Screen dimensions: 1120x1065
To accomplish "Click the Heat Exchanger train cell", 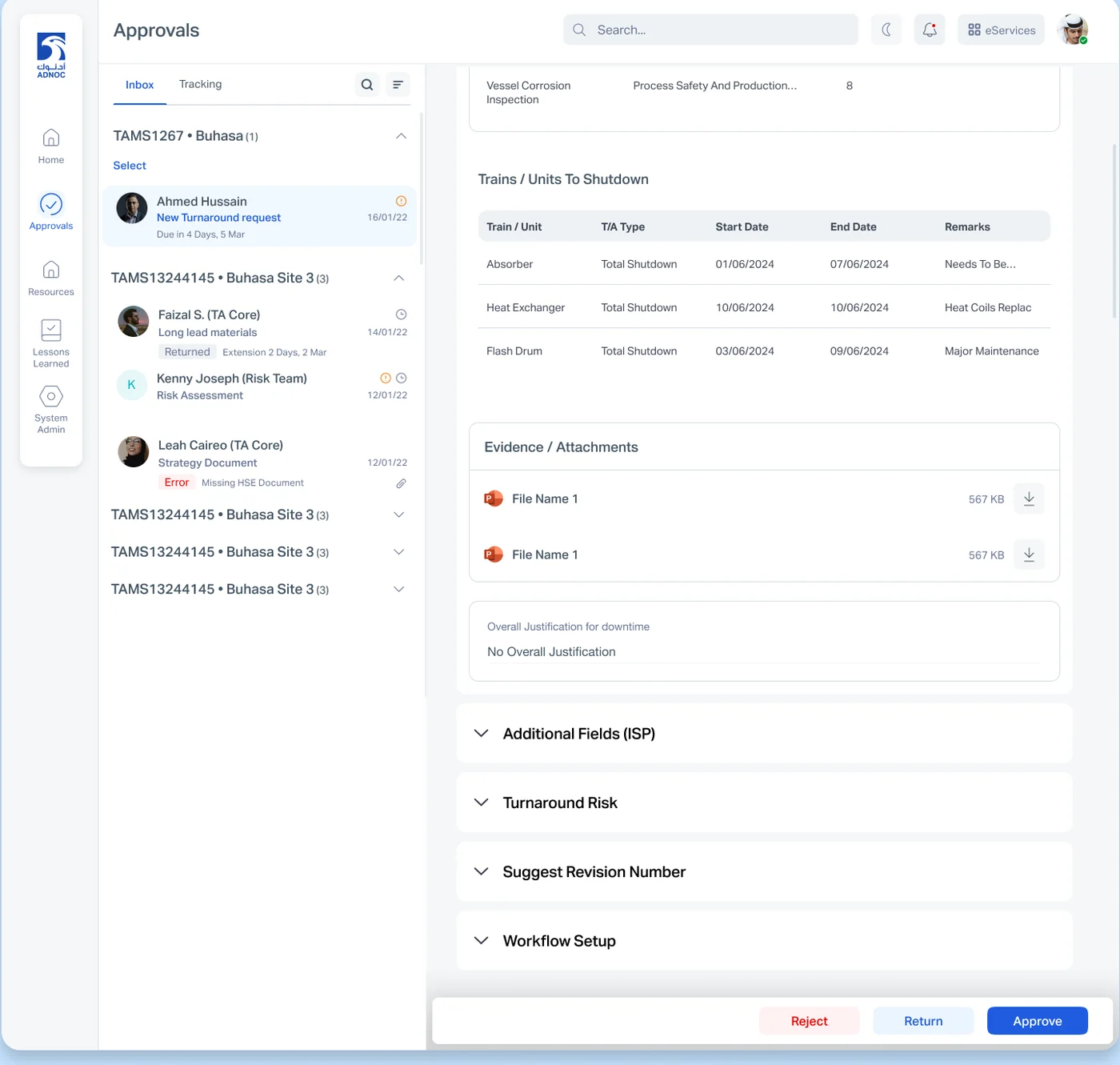I will click(x=526, y=307).
